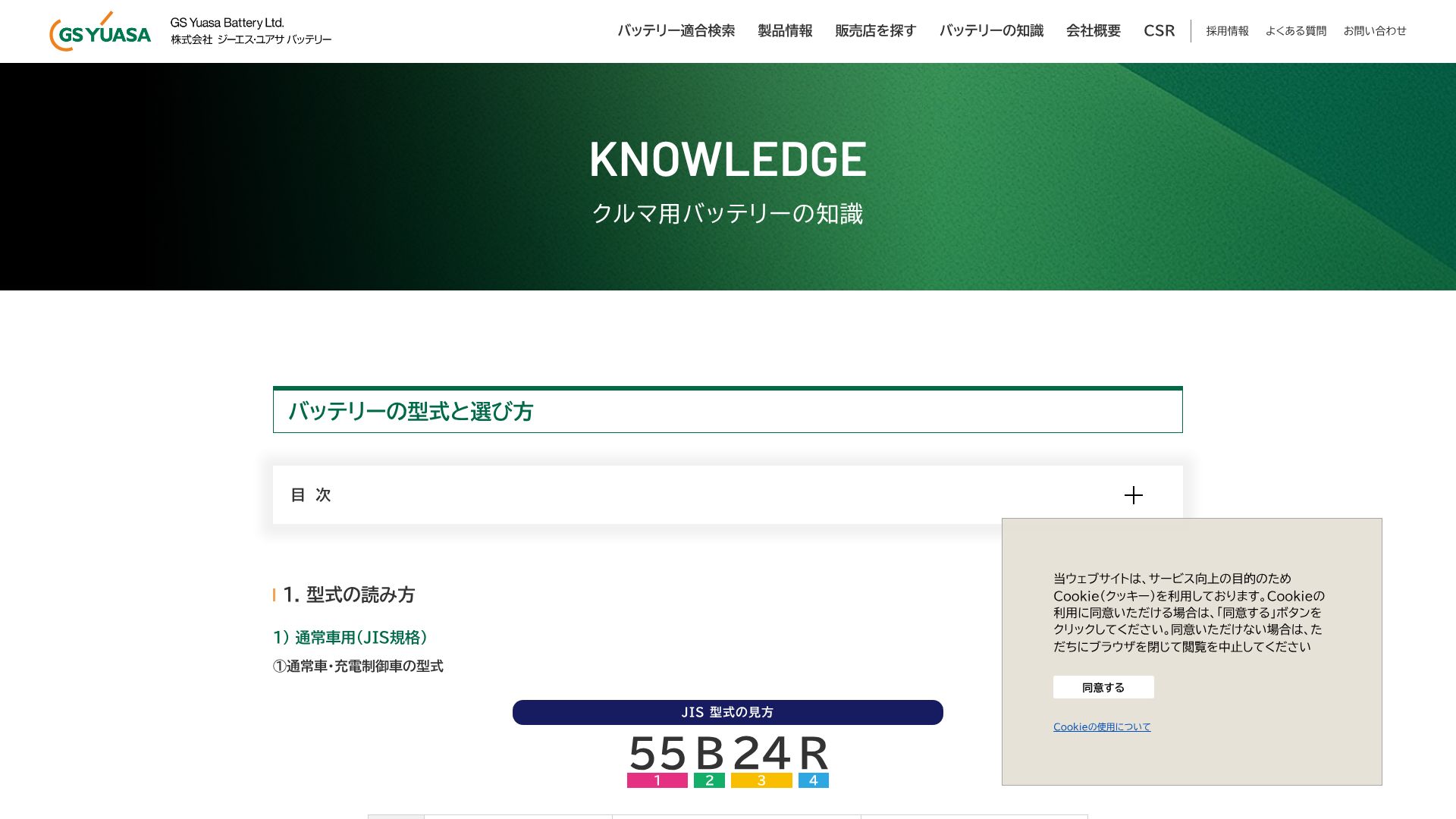Image resolution: width=1456 pixels, height=819 pixels.
Task: Click page title バッテリーの型式と選び方
Action: click(x=411, y=411)
